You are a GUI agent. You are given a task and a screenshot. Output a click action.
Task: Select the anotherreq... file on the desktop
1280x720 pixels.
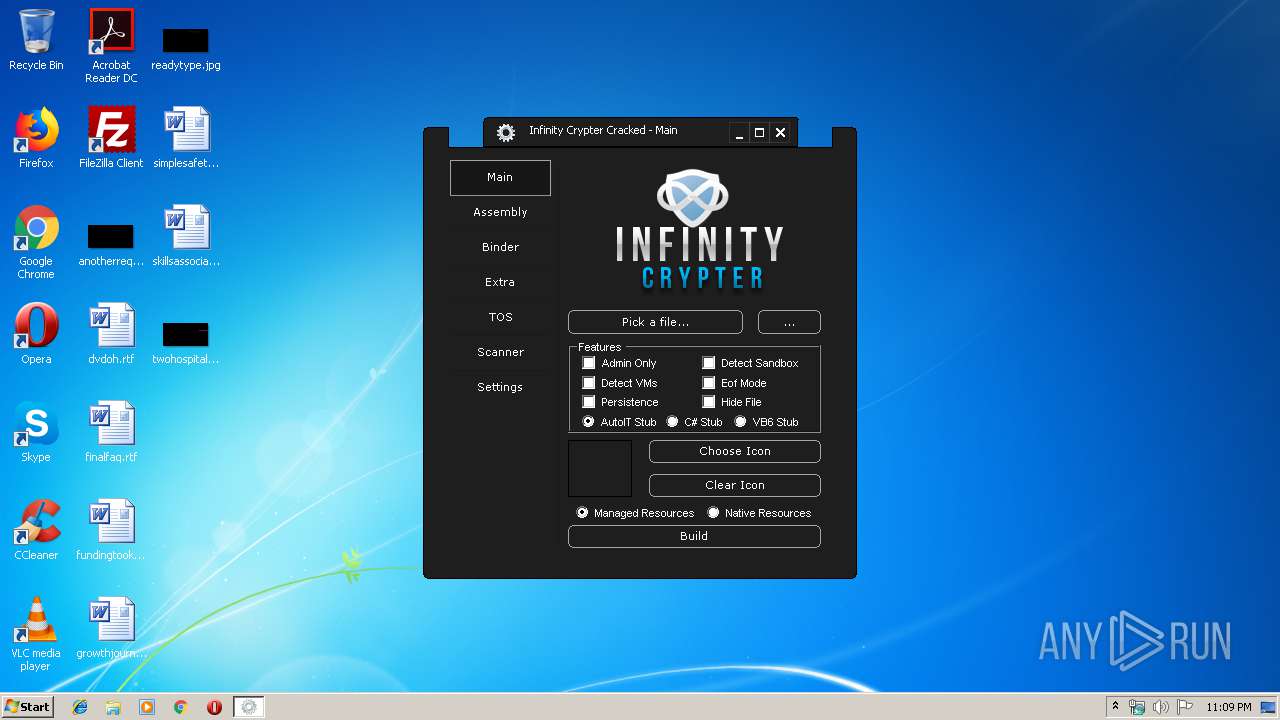point(111,244)
